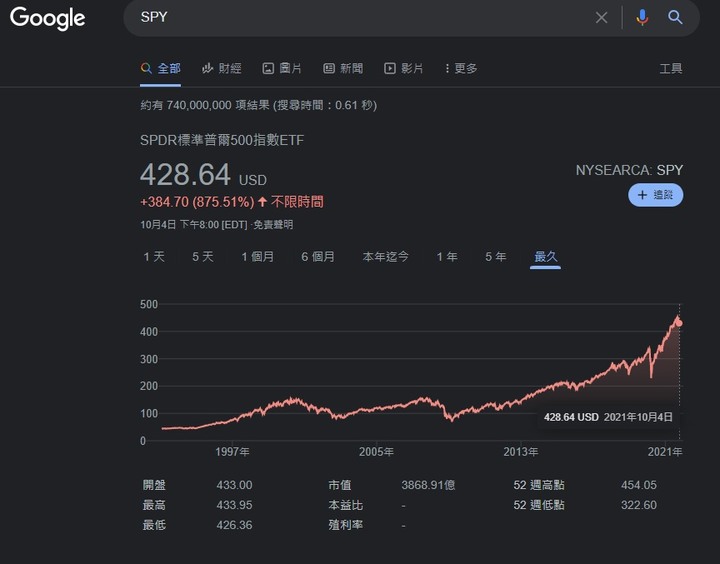The image size is (720, 564).
Task: Click the 最高 value 433.95
Action: 234,505
